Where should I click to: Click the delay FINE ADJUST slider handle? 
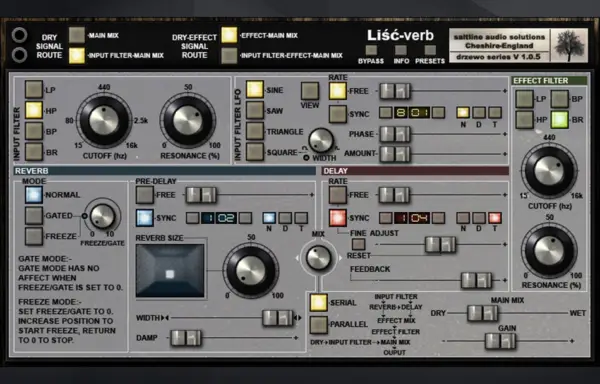pos(440,244)
